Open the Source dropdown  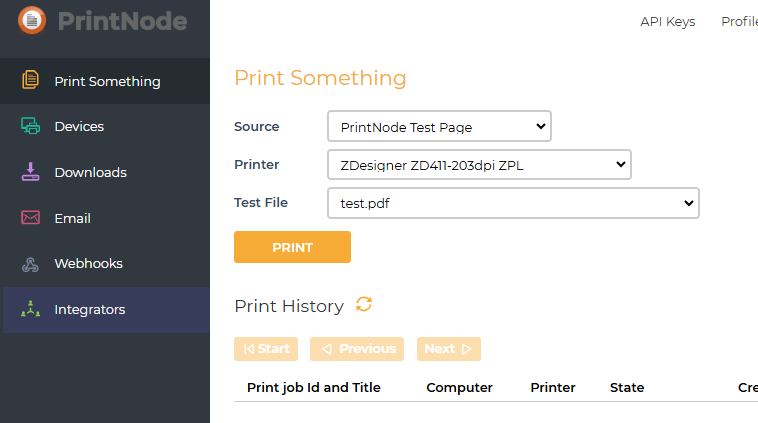coord(439,127)
